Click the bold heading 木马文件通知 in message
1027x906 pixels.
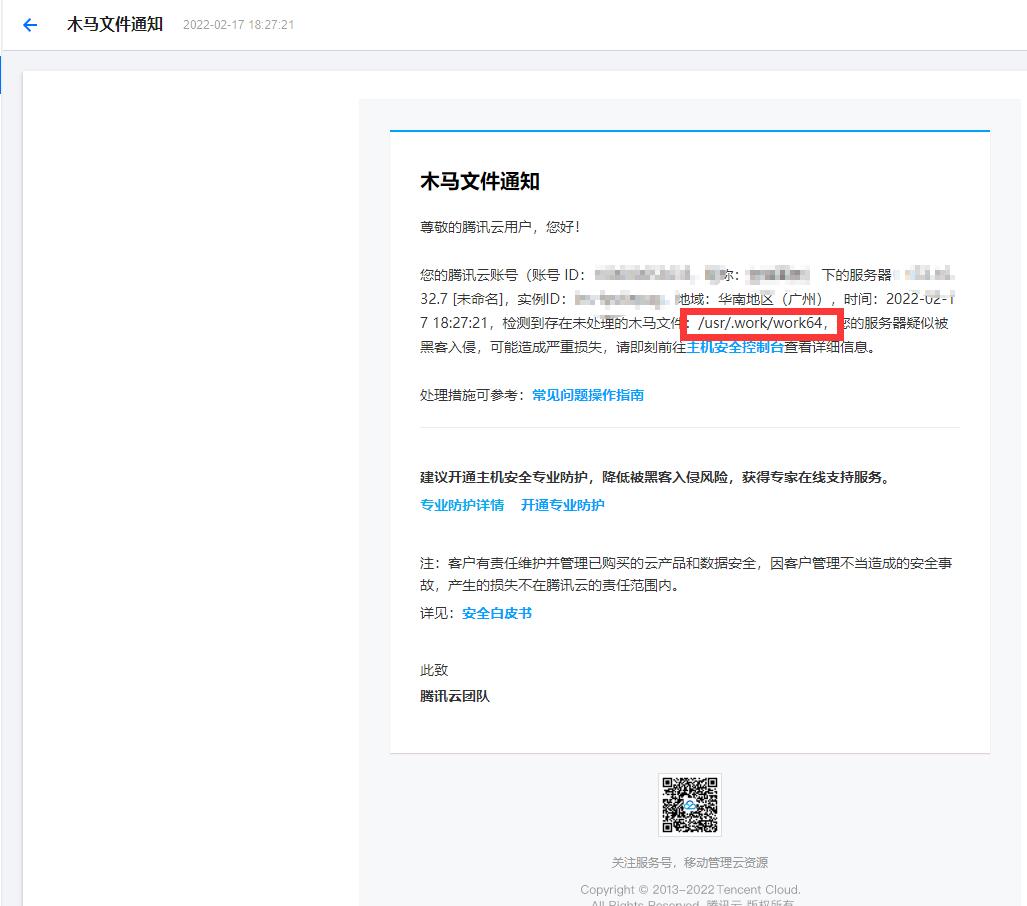(479, 181)
